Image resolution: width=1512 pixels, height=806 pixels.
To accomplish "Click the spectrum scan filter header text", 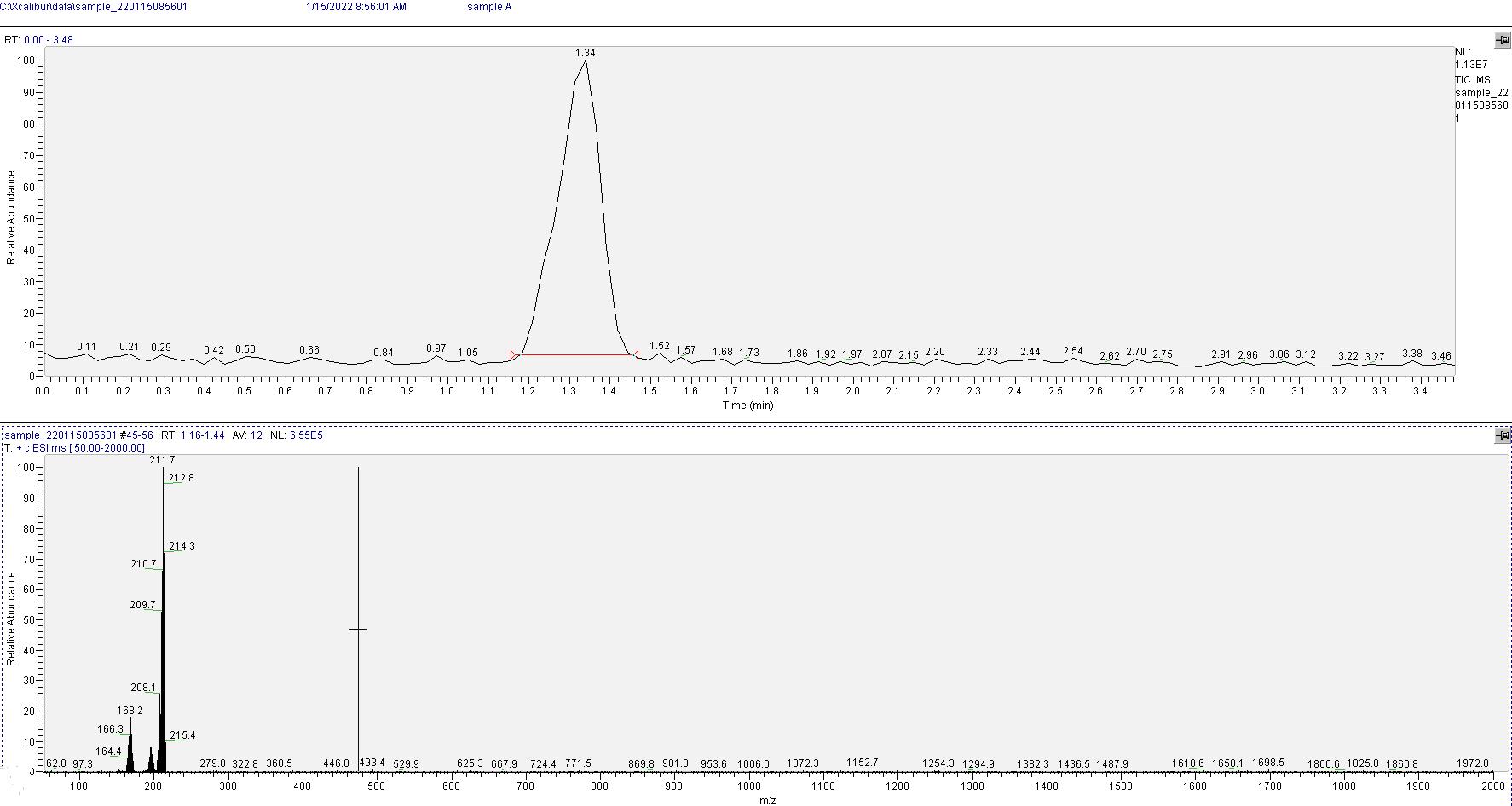I will pyautogui.click(x=75, y=448).
